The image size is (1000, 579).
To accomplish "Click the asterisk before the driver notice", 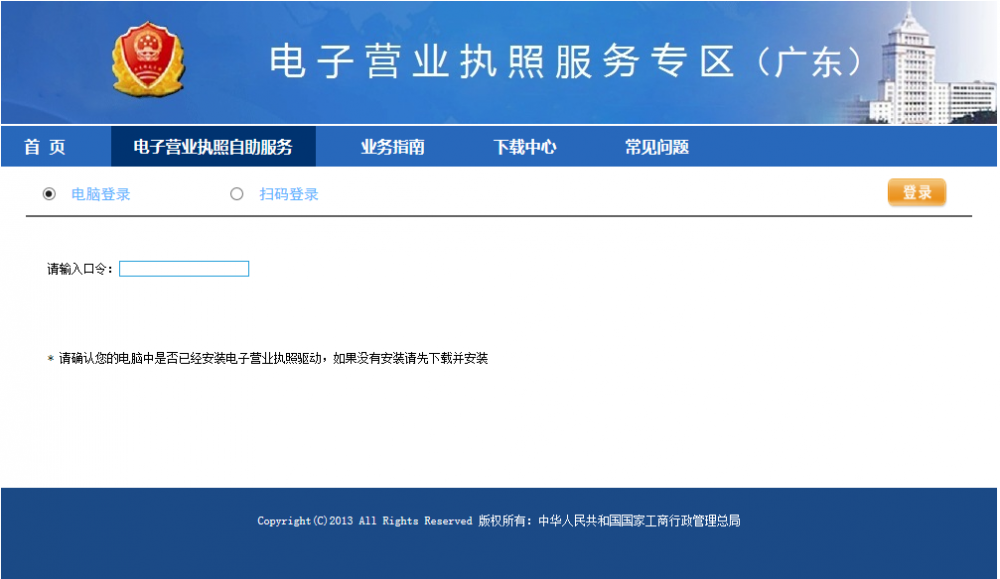I will tap(50, 359).
